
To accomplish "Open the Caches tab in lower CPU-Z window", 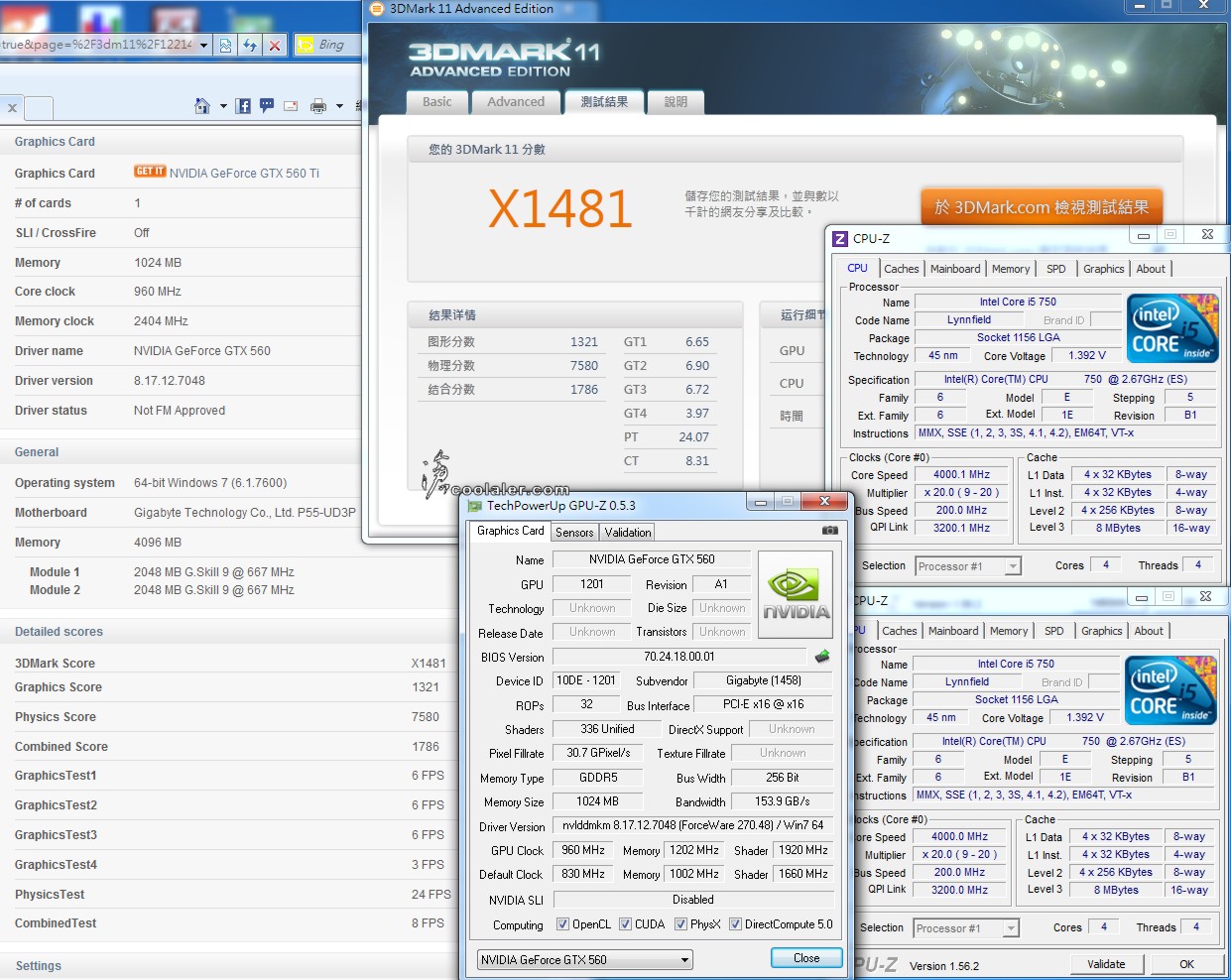I will [x=900, y=631].
